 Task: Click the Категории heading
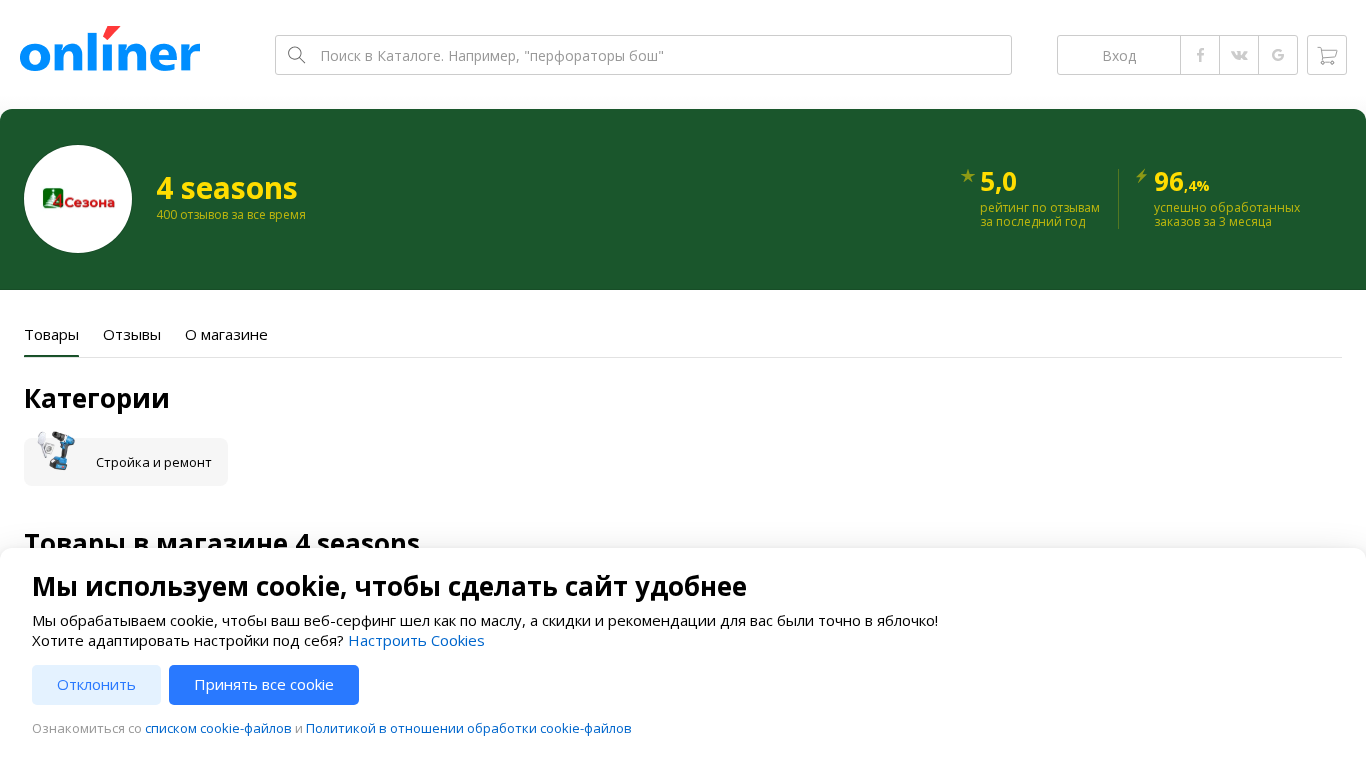(97, 398)
